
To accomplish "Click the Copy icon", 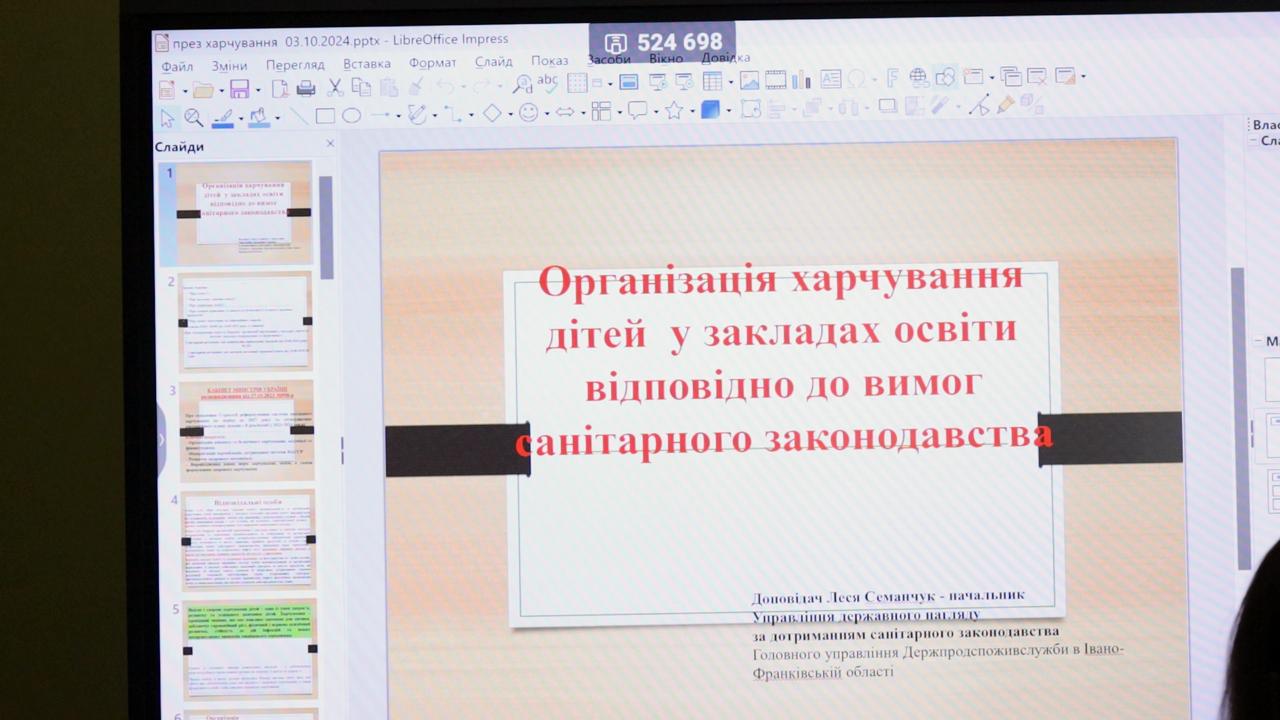I will pos(361,87).
